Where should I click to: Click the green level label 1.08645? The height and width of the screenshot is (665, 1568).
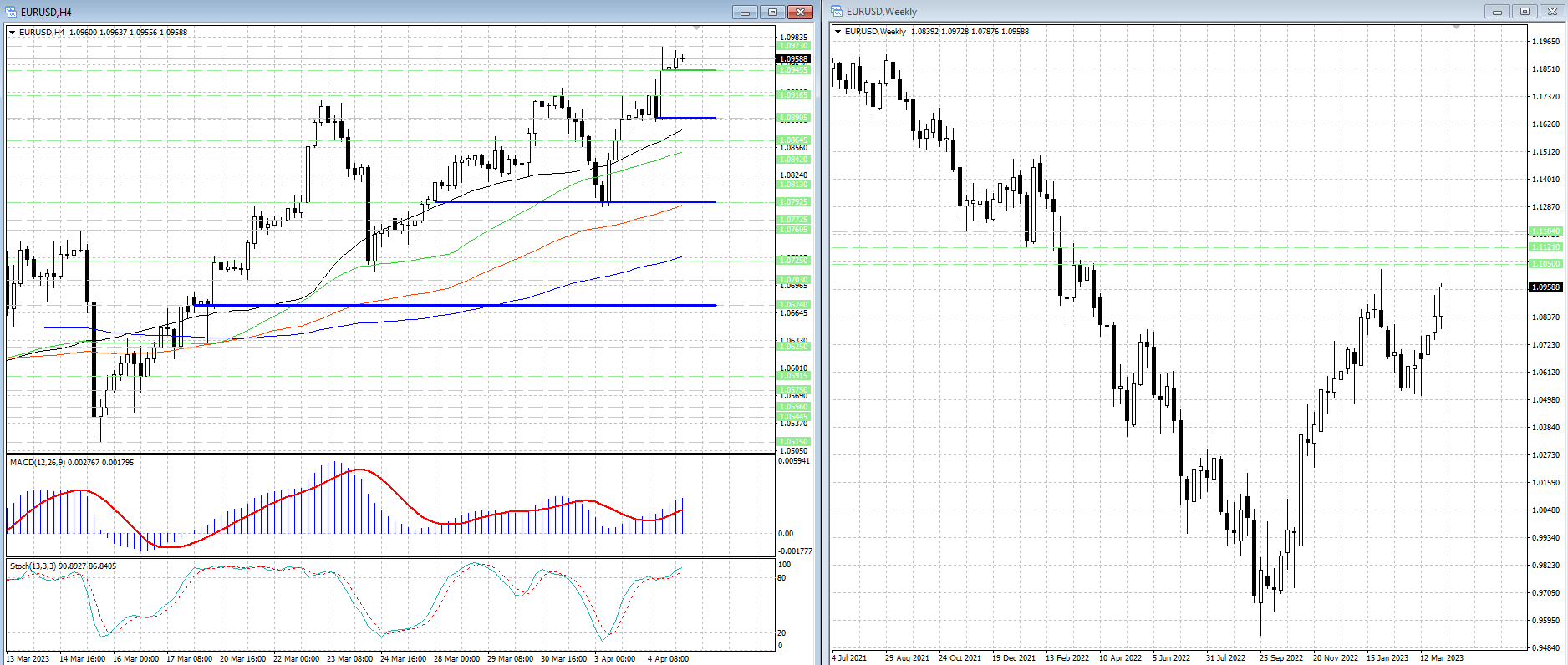point(793,140)
